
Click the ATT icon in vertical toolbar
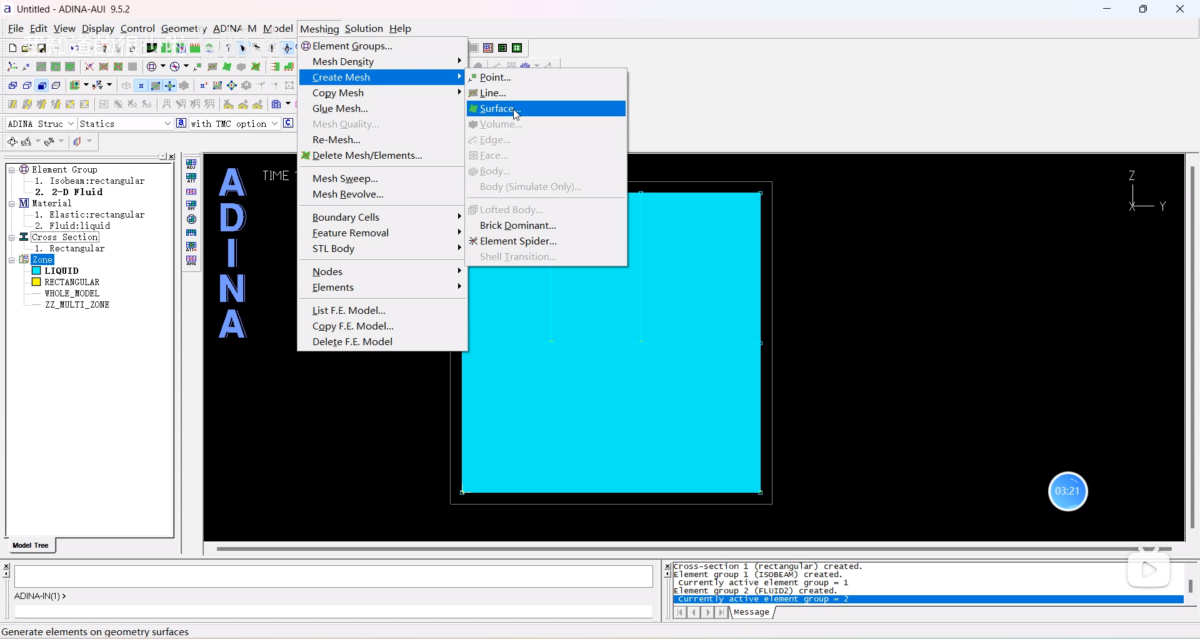click(191, 177)
